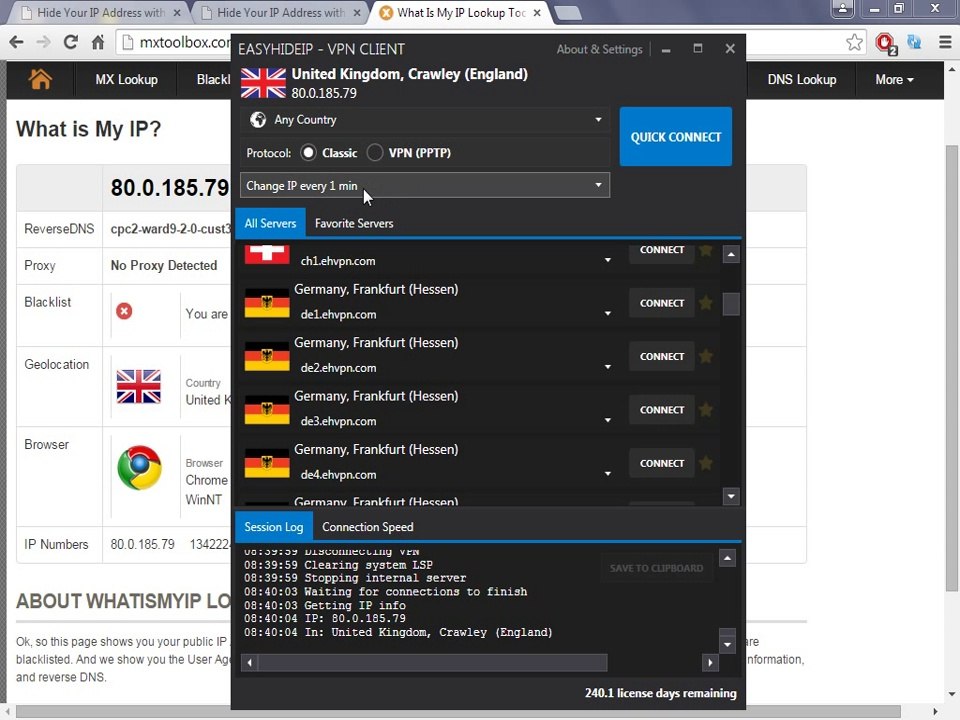Open the red ad-blocker extension icon
Viewport: 960px width, 720px height.
coord(885,43)
